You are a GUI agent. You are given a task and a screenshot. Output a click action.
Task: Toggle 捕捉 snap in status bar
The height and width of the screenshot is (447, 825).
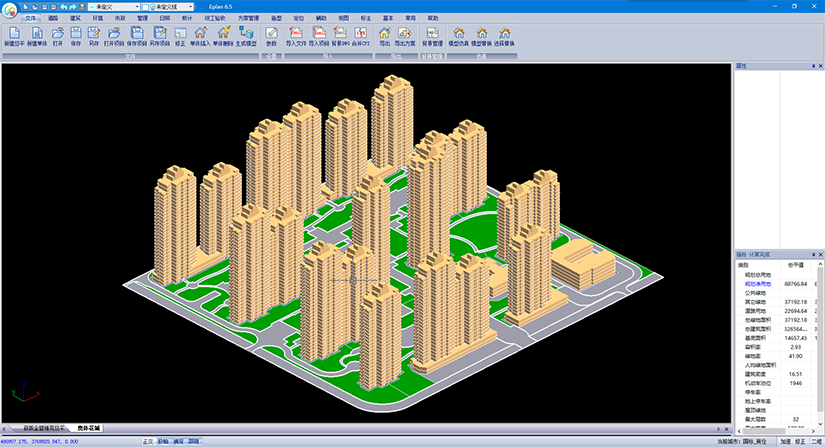[x=178, y=441]
